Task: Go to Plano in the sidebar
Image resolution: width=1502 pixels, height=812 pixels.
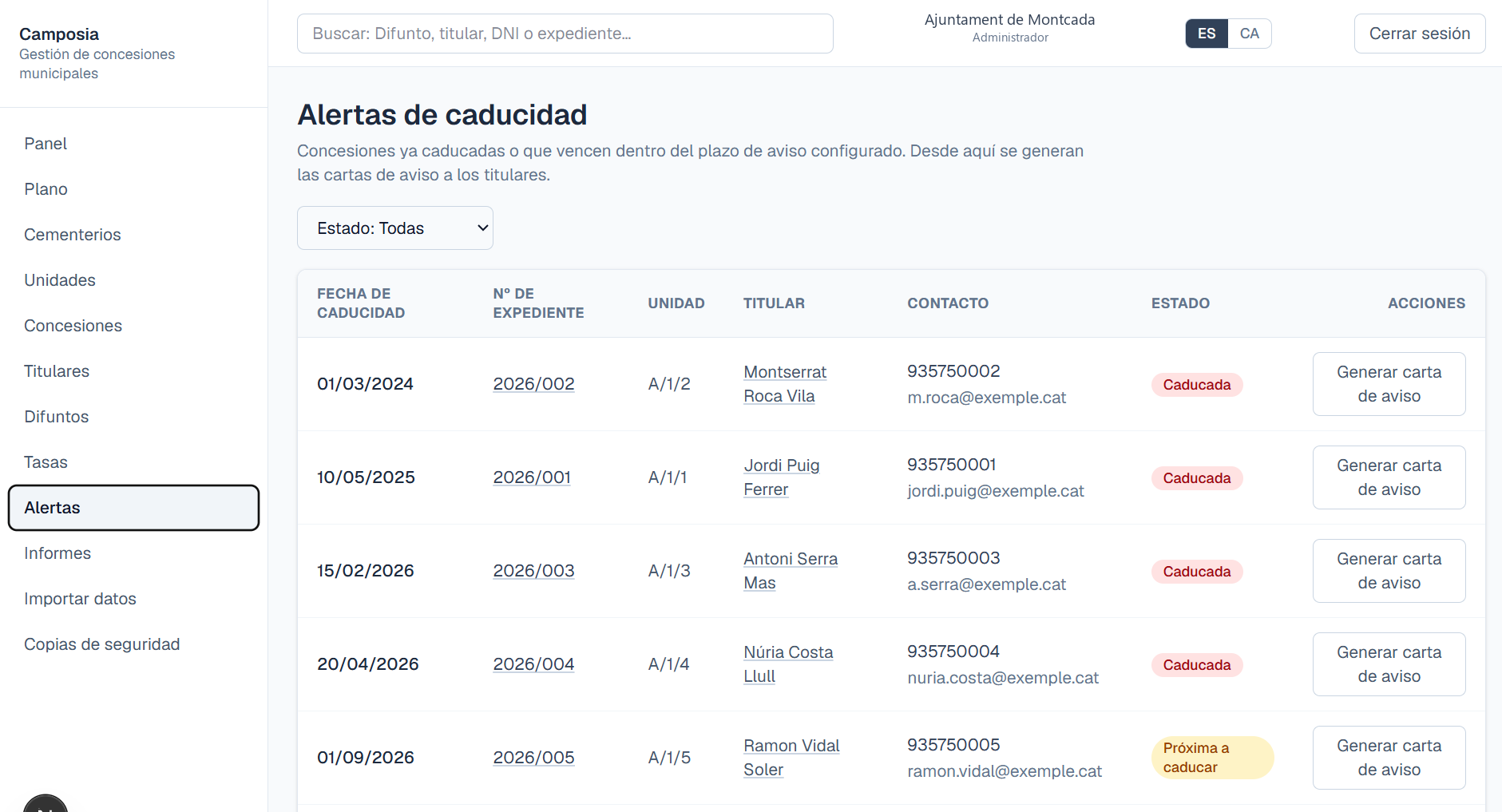Action: [133, 189]
